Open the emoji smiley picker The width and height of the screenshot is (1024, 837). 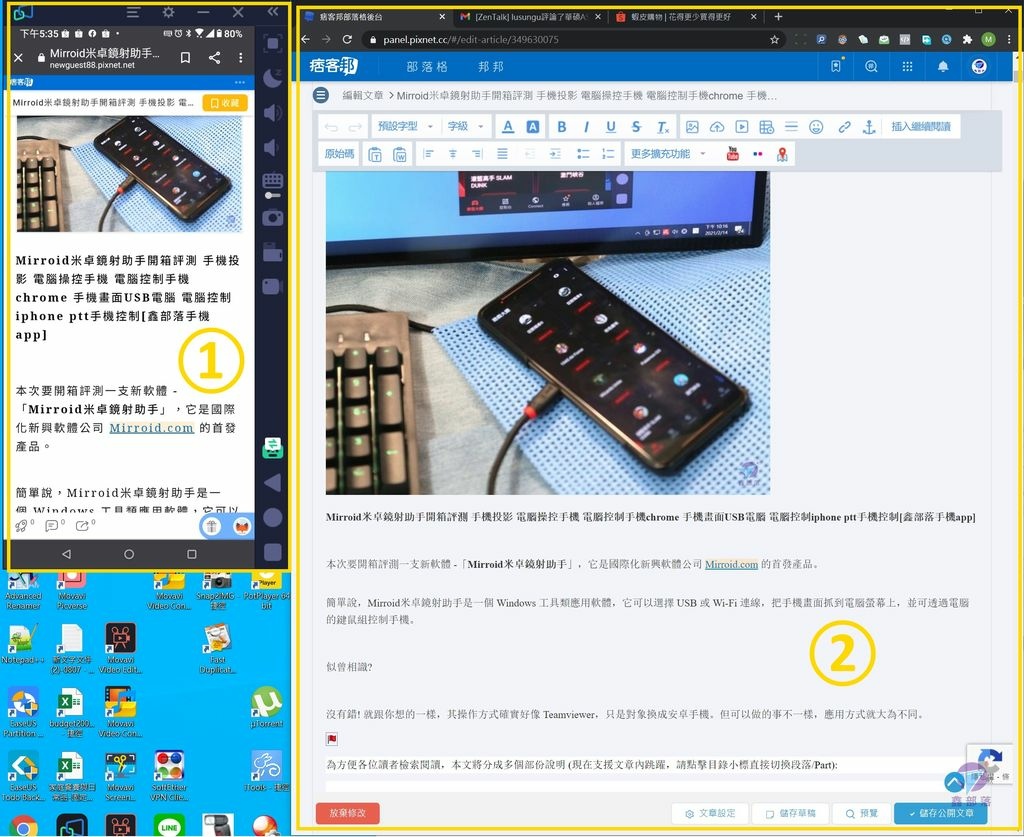point(816,127)
